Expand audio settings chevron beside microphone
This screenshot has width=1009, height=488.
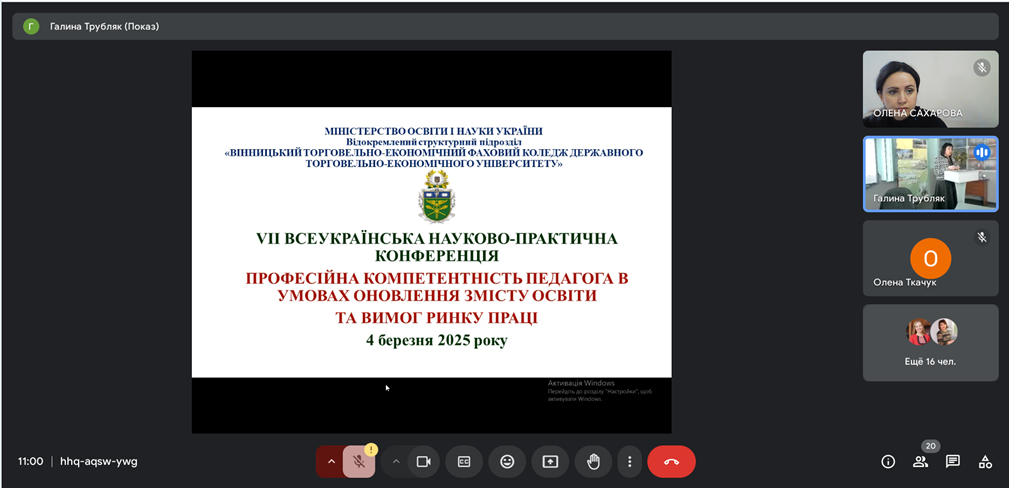point(331,462)
